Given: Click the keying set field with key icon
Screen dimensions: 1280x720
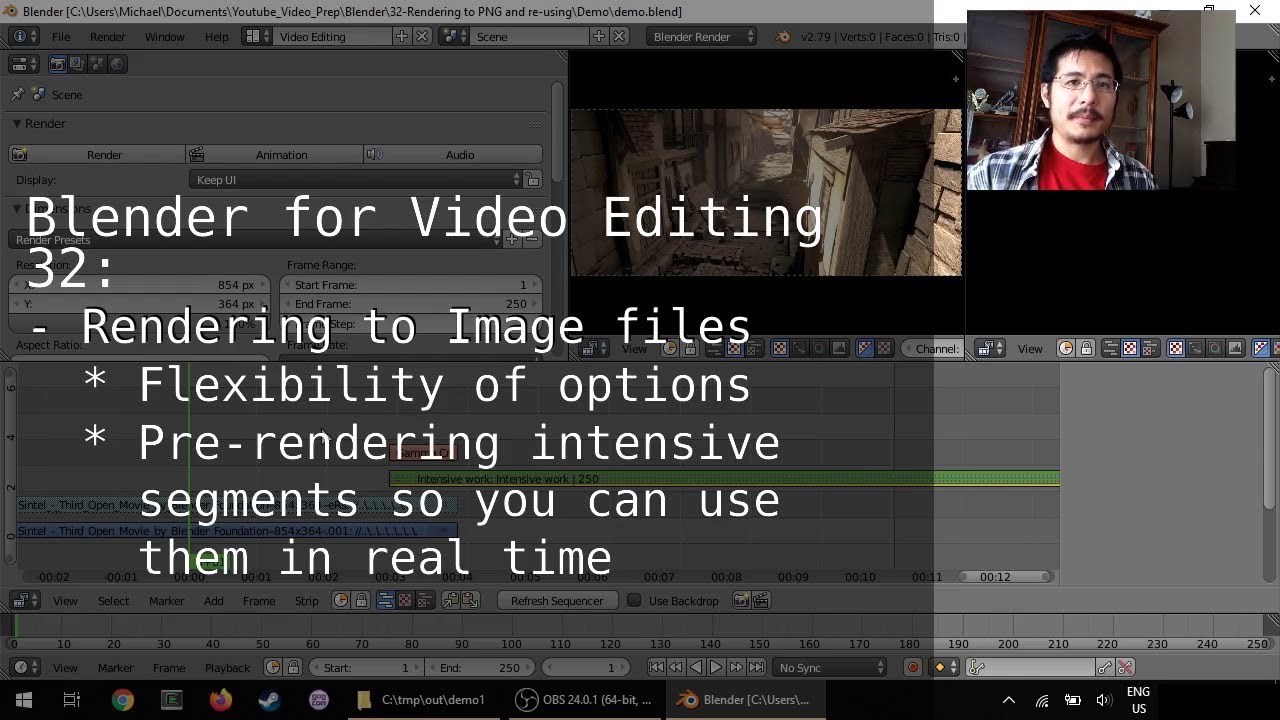Looking at the screenshot, I should point(1031,667).
